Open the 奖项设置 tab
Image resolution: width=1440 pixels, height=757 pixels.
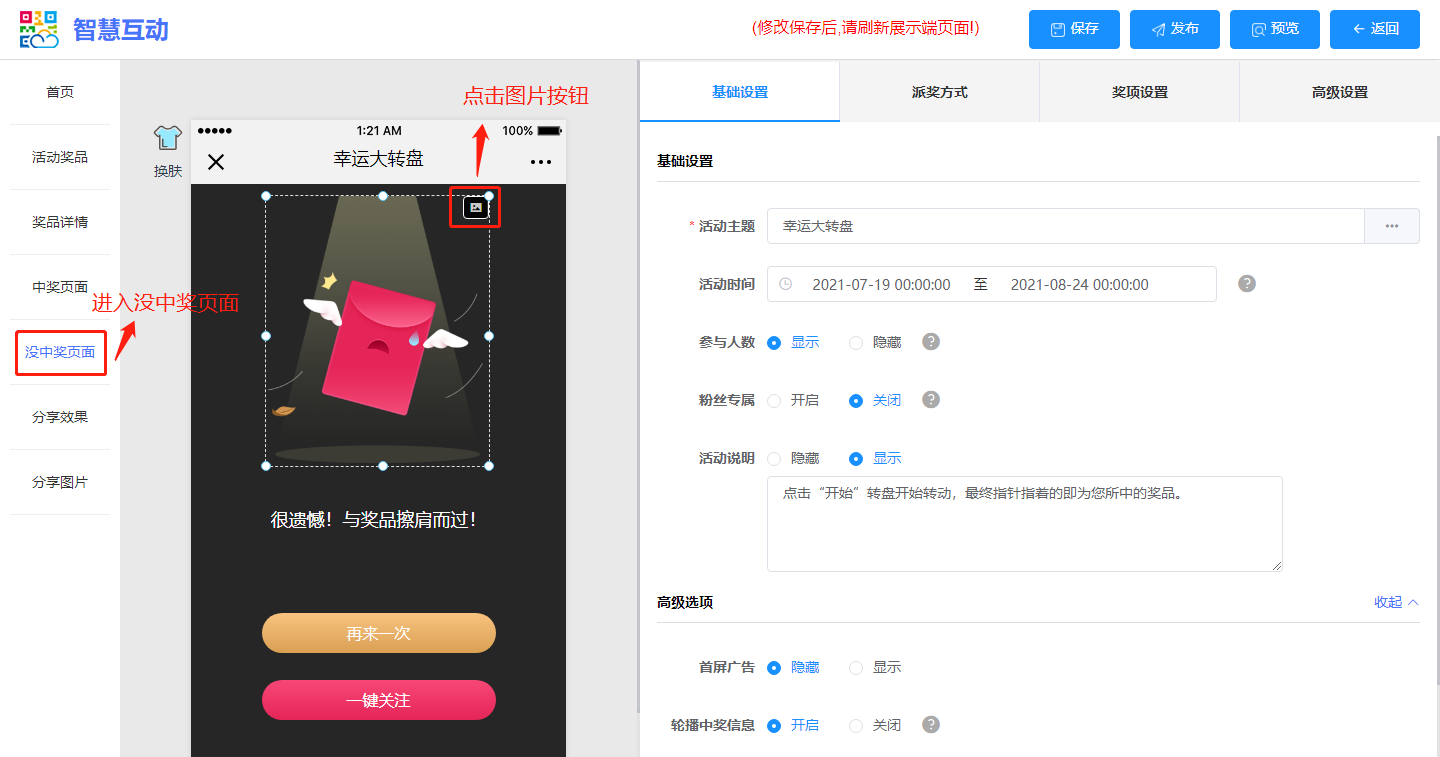pyautogui.click(x=1139, y=92)
